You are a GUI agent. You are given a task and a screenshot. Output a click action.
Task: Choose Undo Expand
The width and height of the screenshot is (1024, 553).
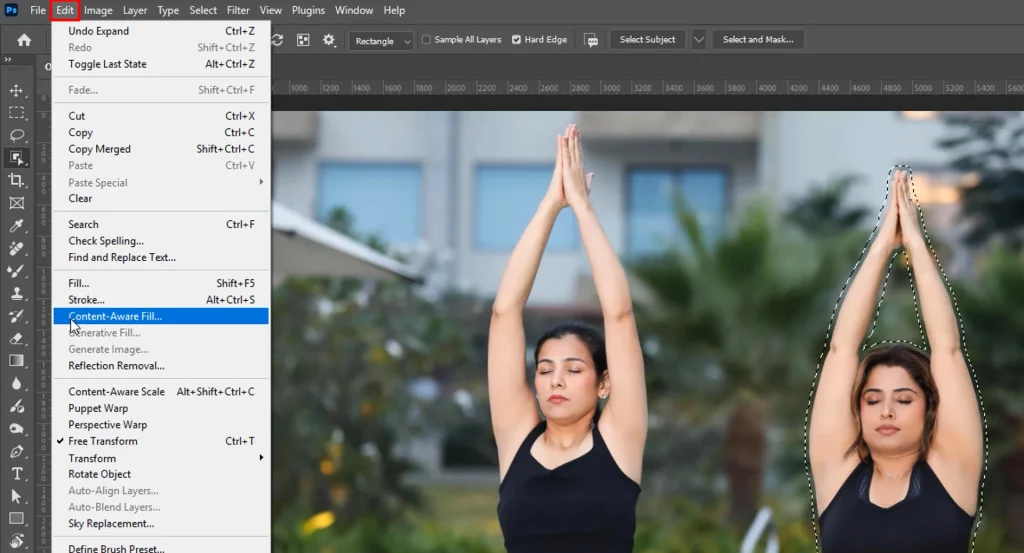161,31
